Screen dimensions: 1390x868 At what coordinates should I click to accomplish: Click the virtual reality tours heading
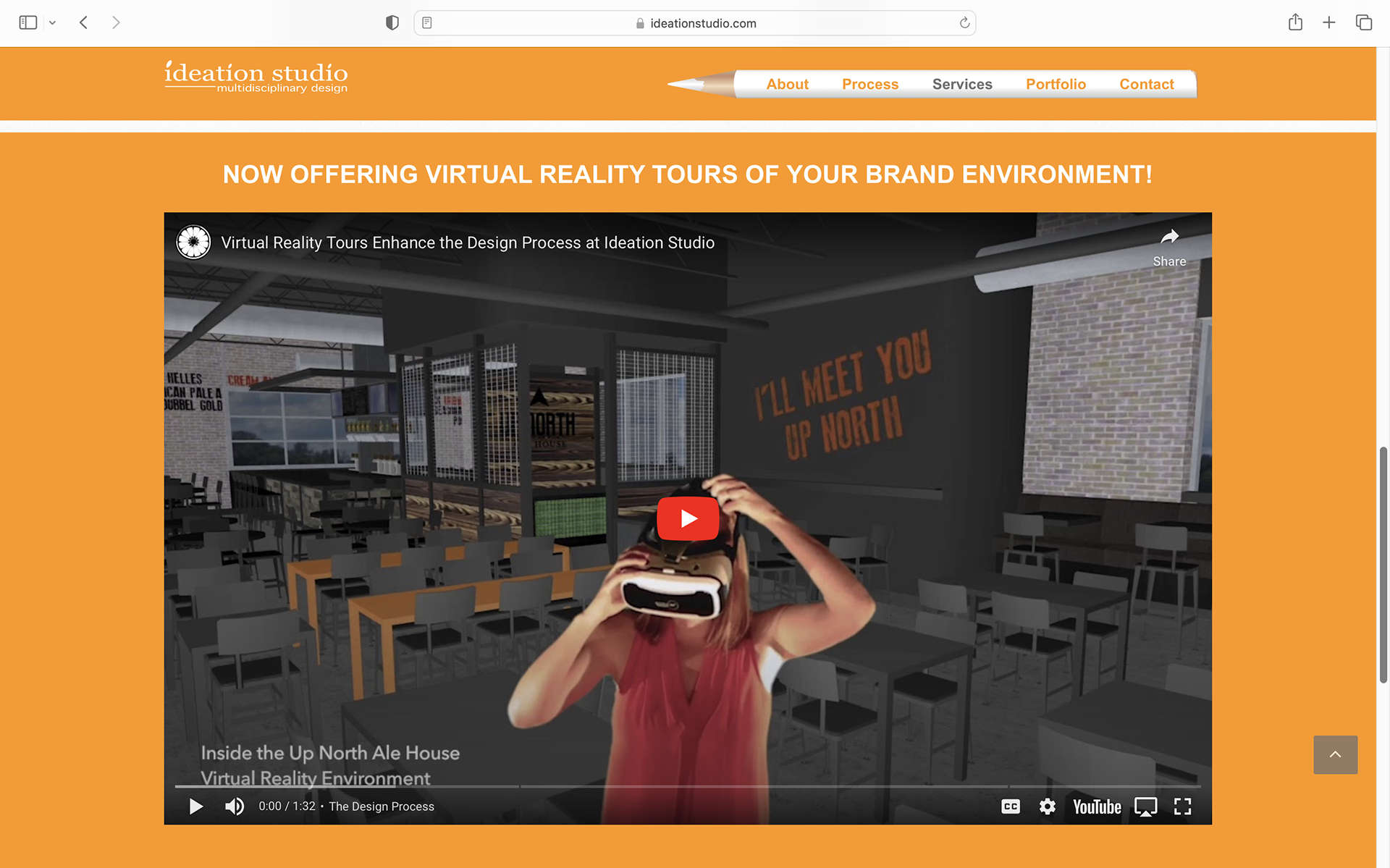coord(687,174)
